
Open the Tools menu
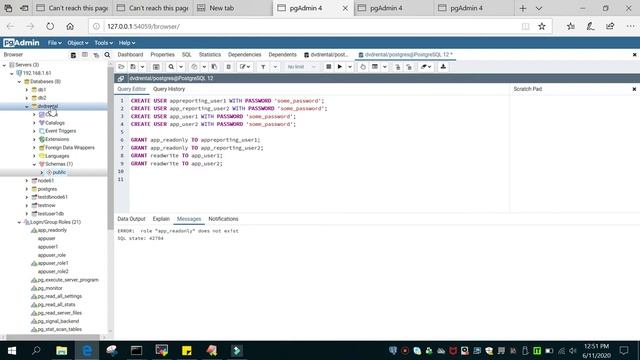click(x=103, y=43)
